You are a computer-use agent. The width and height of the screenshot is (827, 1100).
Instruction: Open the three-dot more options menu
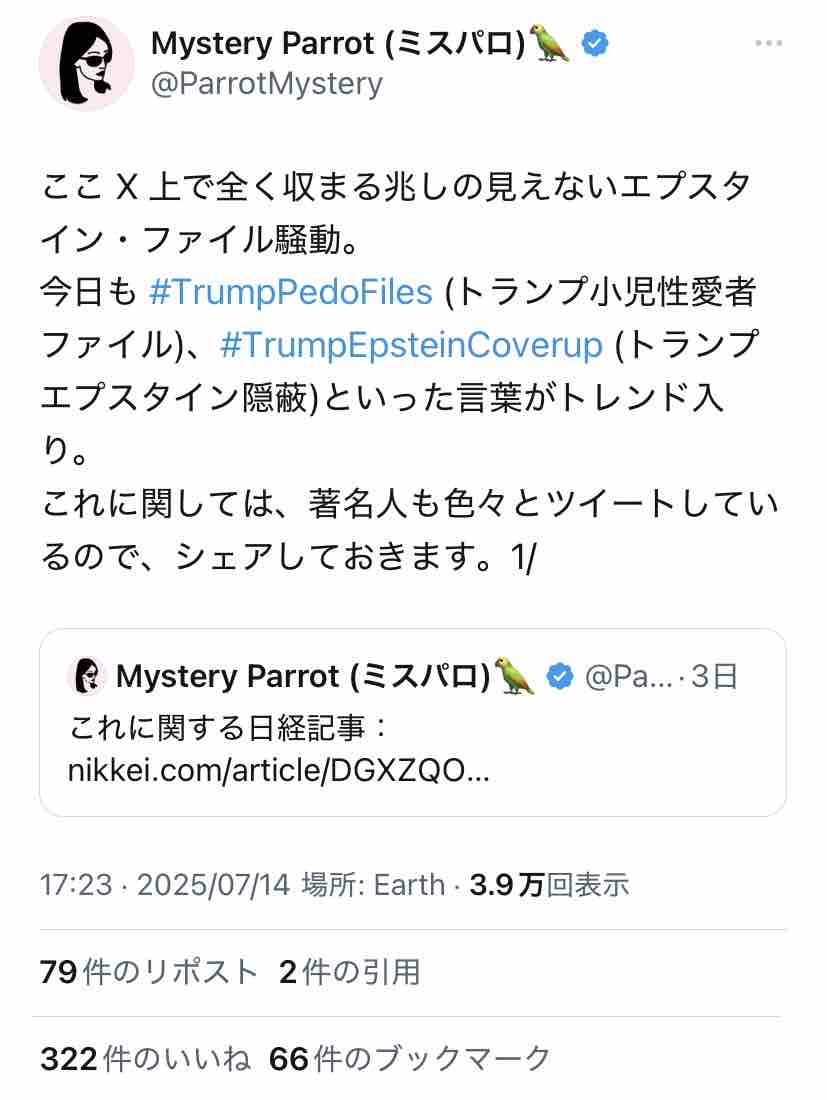pos(768,44)
